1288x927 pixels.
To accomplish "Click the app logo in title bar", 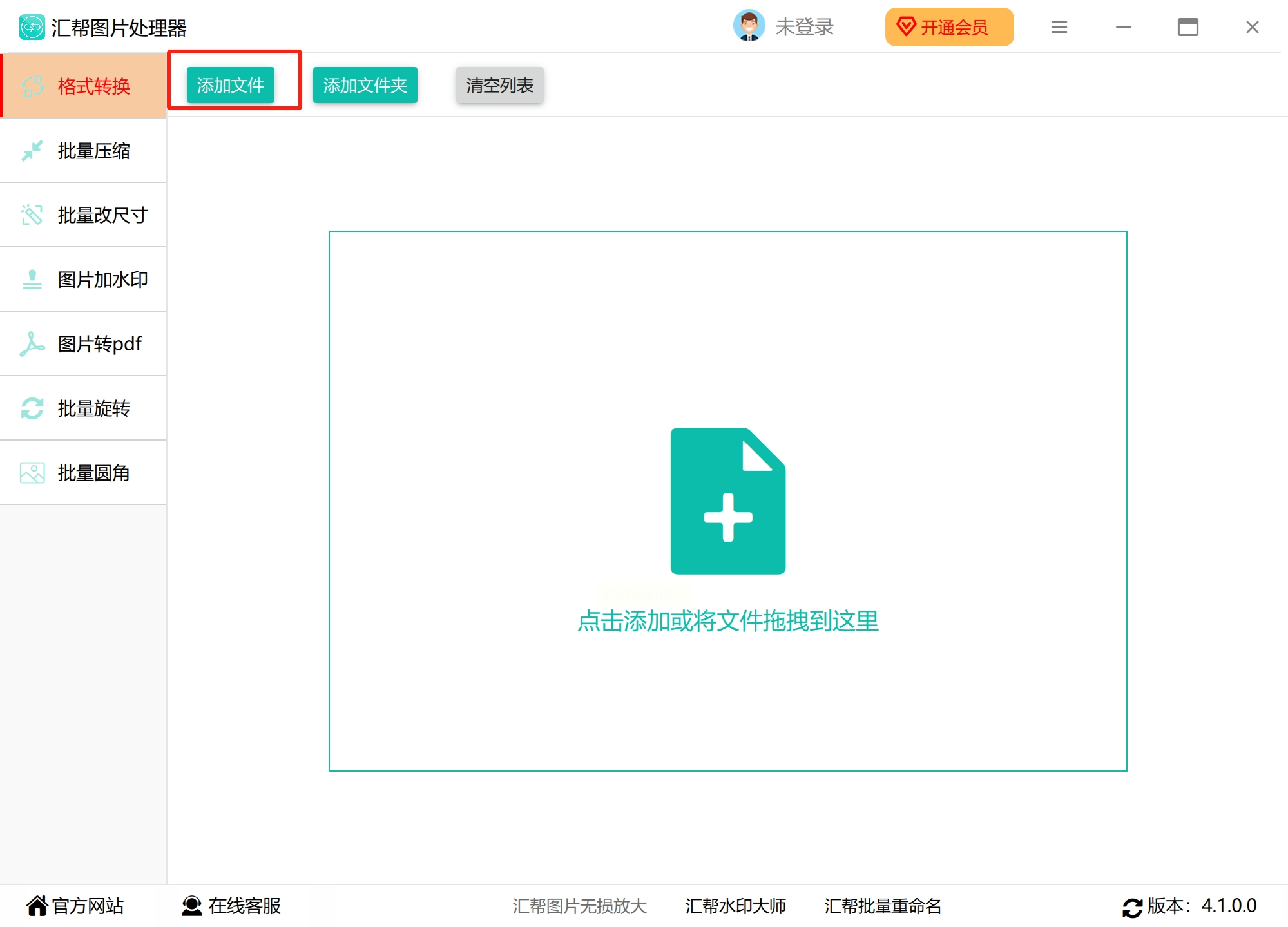I will click(x=32, y=27).
